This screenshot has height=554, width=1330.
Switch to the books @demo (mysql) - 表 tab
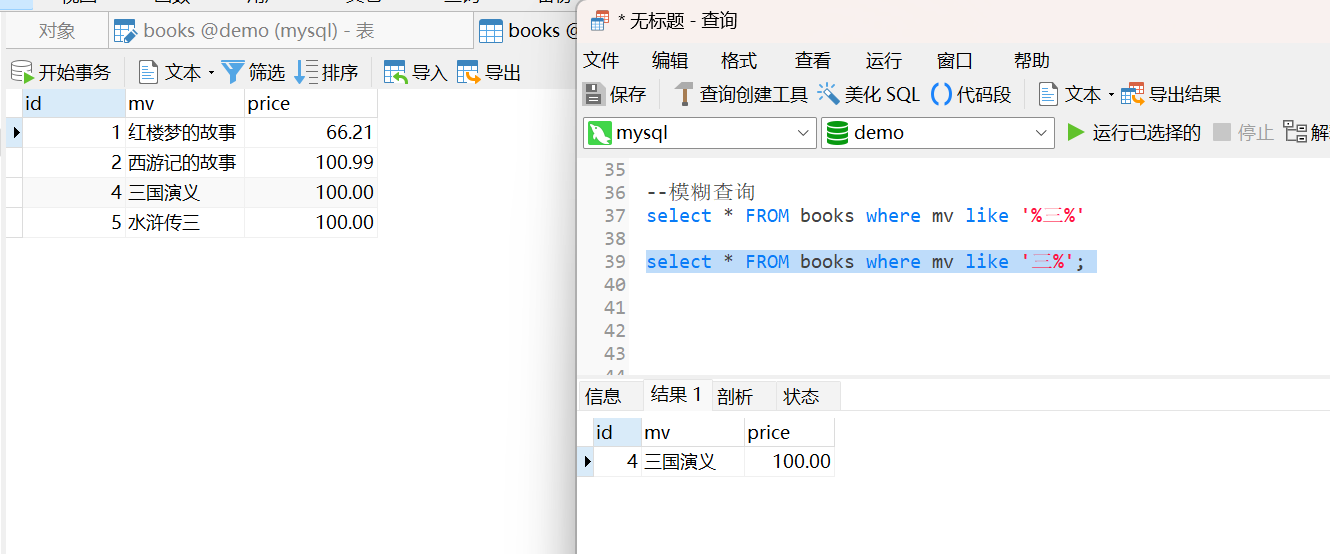(x=290, y=31)
